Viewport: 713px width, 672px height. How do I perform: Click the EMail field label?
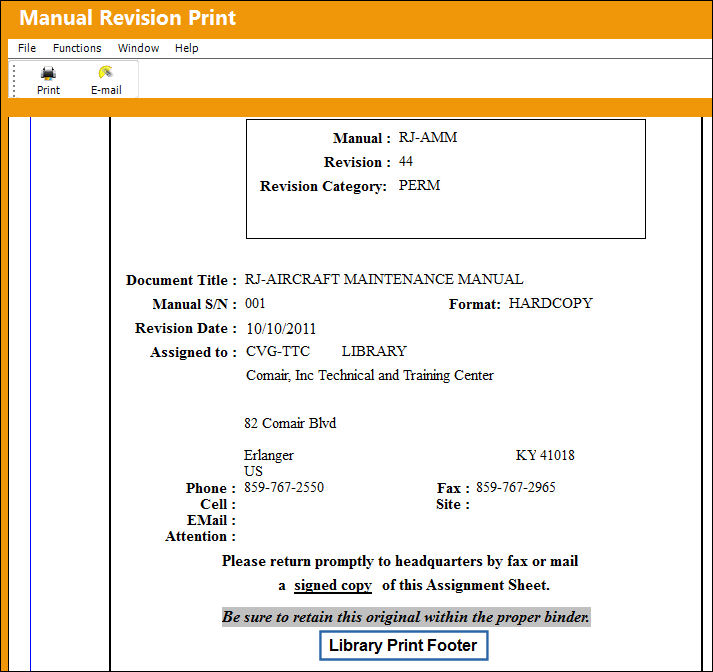click(x=211, y=520)
